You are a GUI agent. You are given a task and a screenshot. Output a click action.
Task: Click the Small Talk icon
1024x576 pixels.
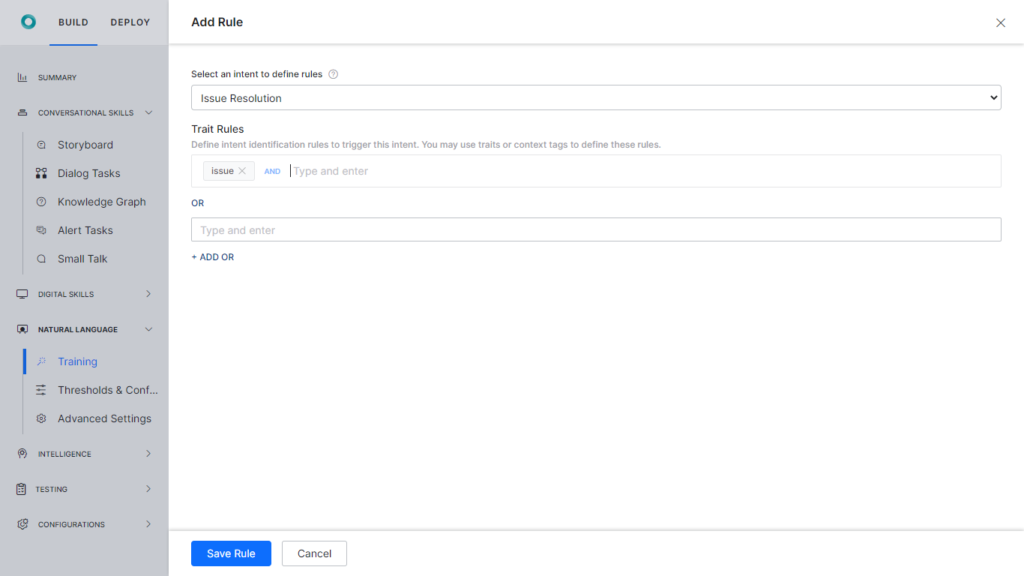tap(41, 259)
